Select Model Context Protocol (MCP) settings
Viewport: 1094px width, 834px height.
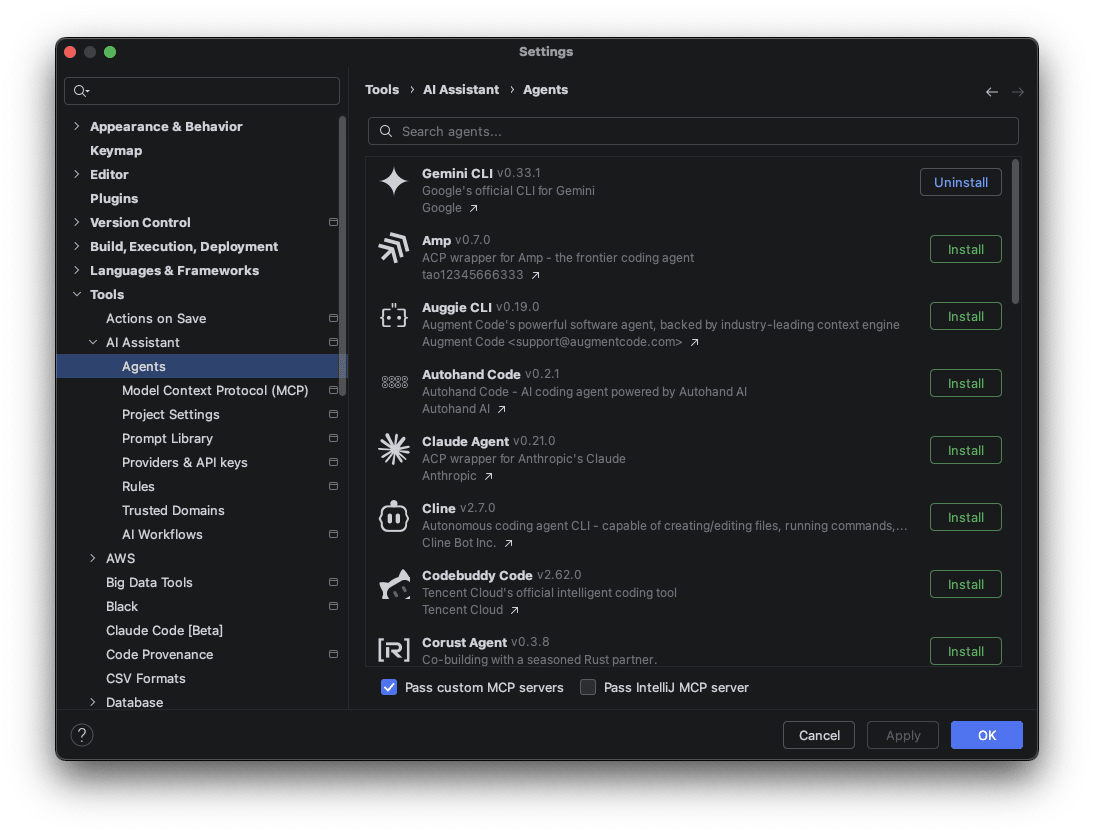point(215,391)
